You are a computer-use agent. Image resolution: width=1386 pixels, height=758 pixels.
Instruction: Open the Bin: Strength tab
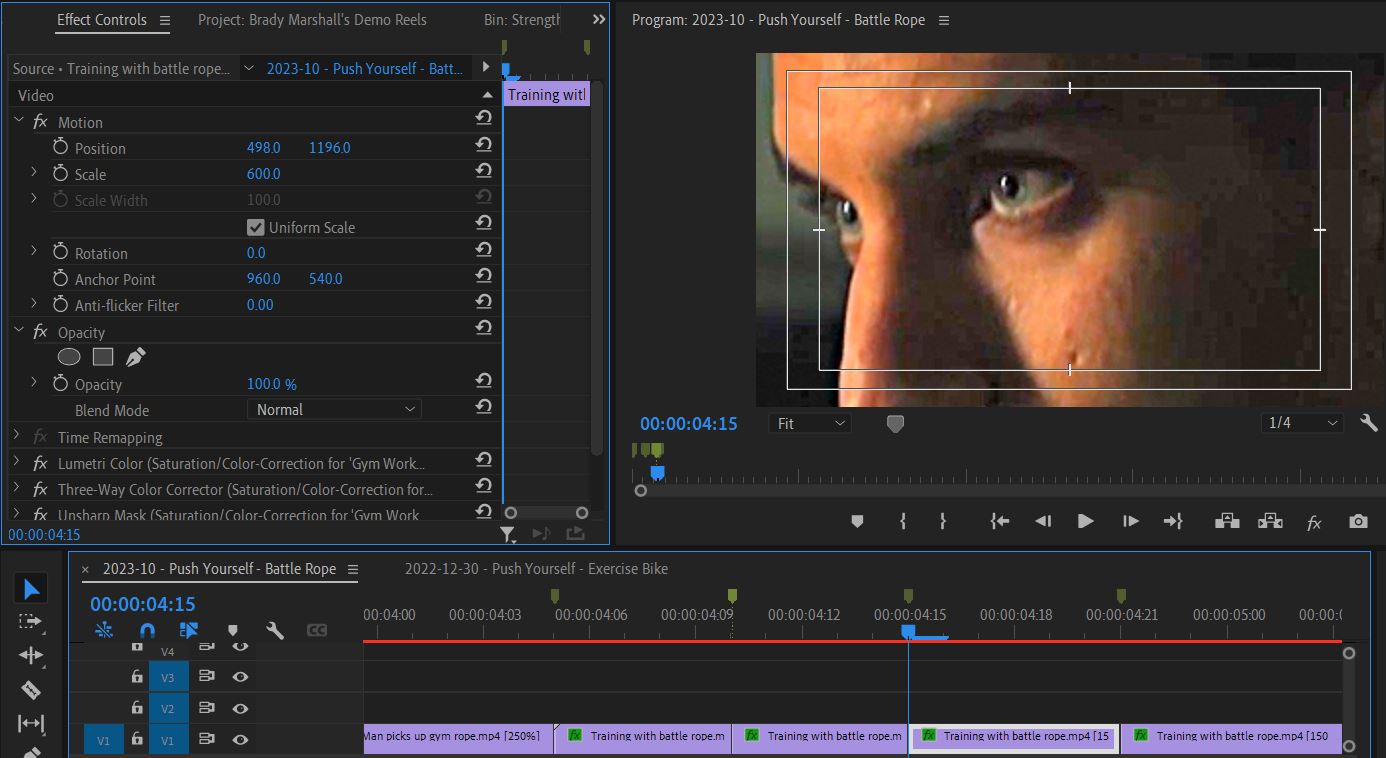click(522, 19)
